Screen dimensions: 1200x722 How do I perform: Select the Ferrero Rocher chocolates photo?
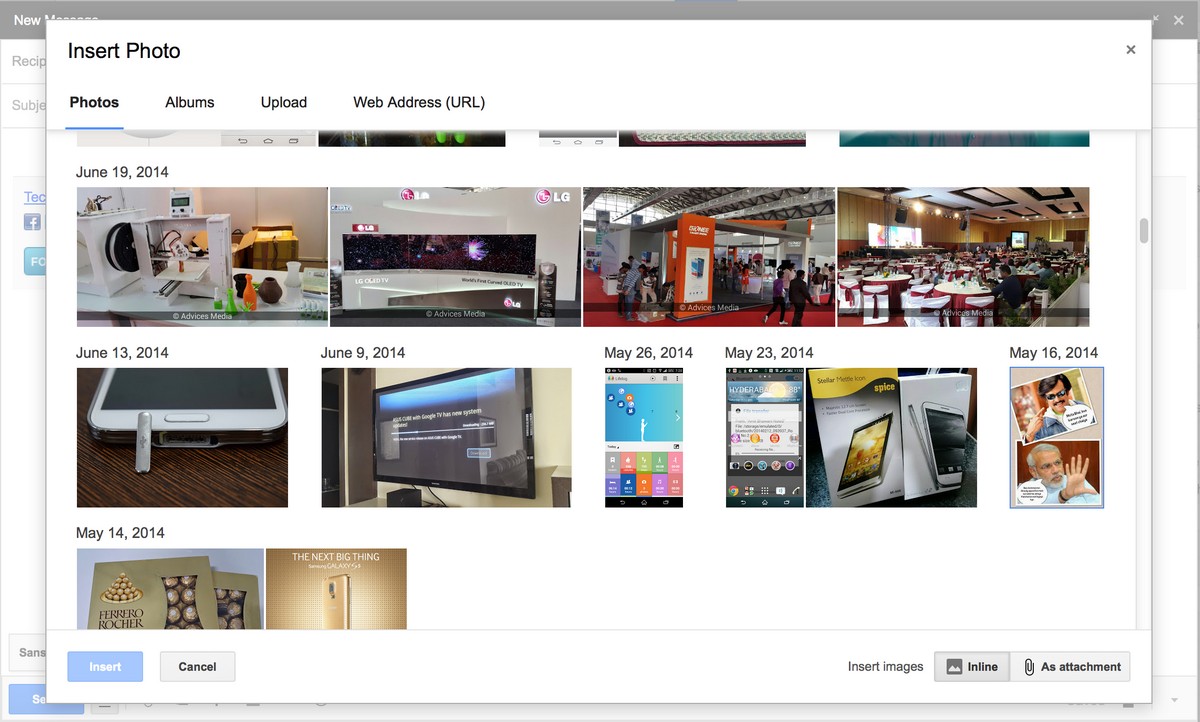tap(170, 589)
